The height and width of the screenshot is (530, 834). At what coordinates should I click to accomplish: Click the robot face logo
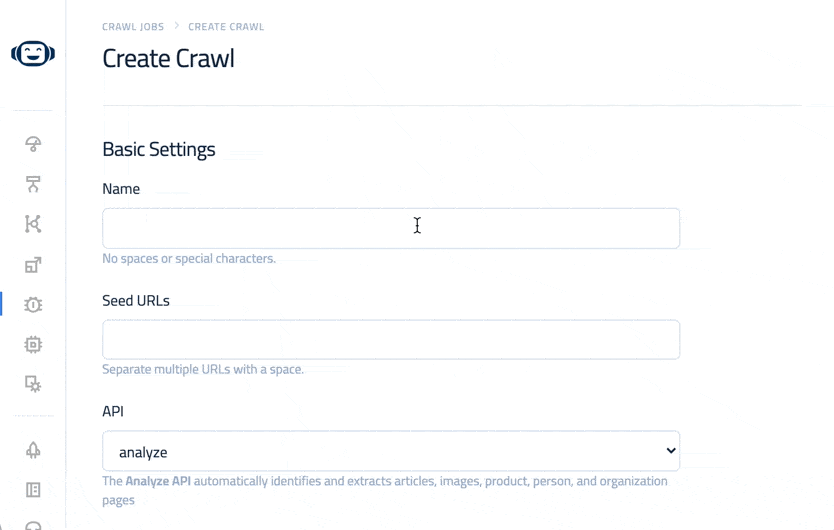(33, 54)
